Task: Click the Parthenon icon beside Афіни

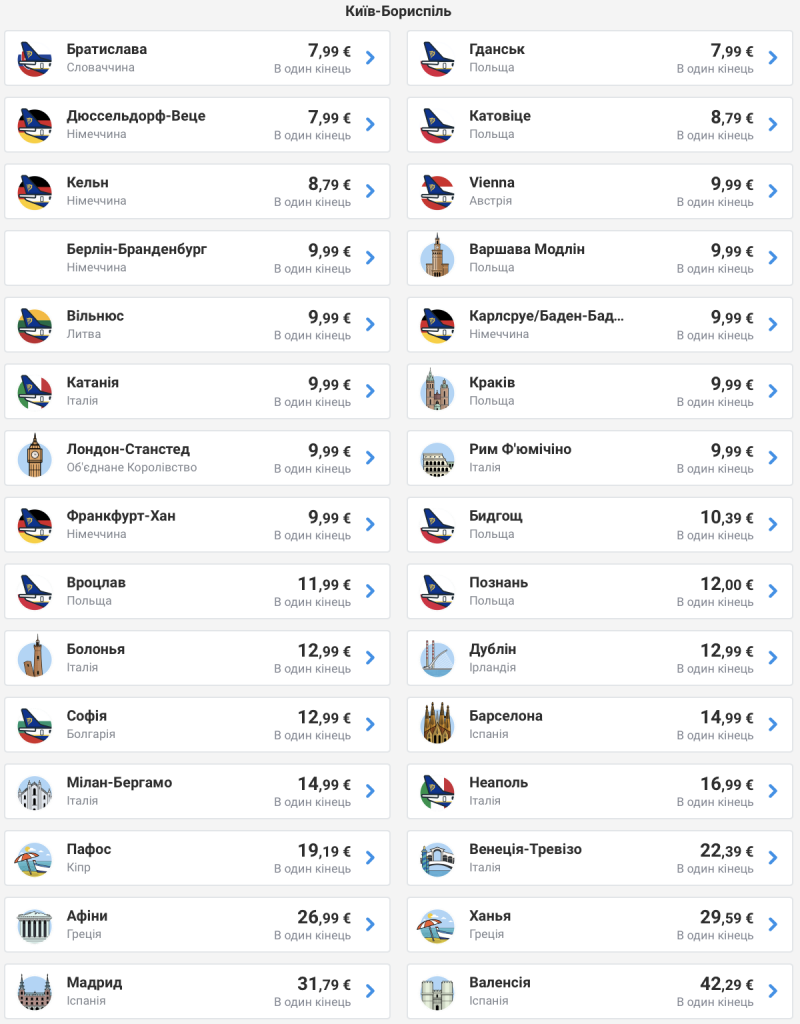Action: pos(35,925)
